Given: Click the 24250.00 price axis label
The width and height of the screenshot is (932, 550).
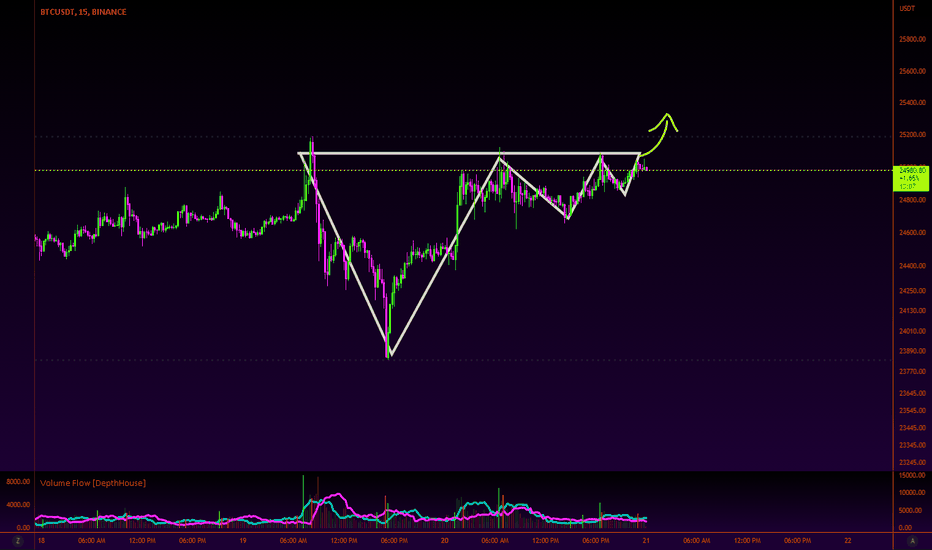Looking at the screenshot, I should pyautogui.click(x=912, y=291).
